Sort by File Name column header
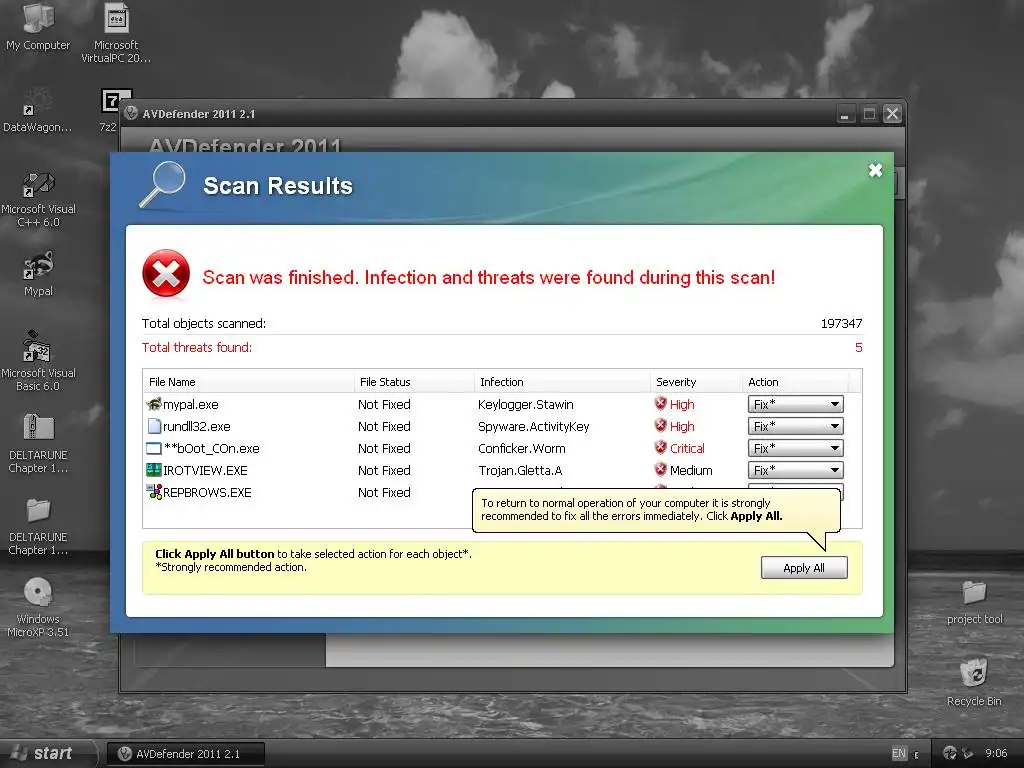This screenshot has height=768, width=1024. (x=248, y=382)
